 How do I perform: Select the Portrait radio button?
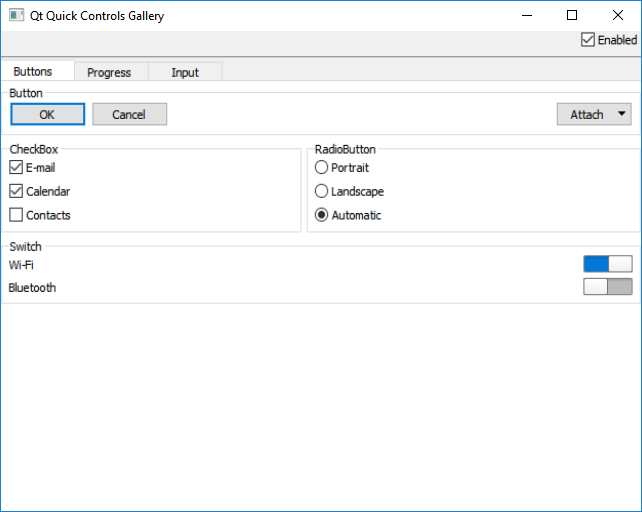tap(322, 168)
